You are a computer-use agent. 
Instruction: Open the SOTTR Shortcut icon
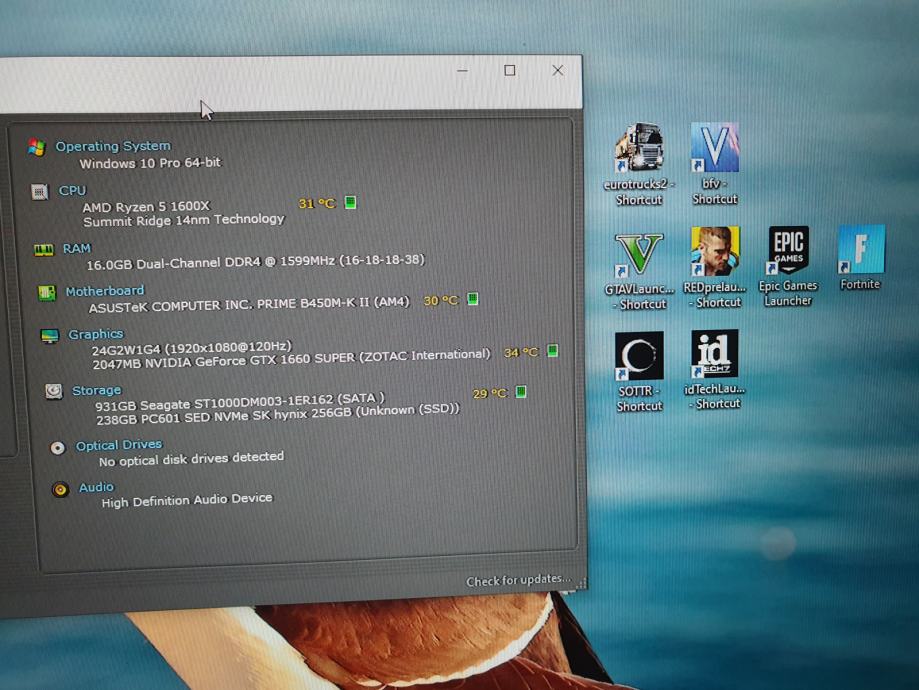point(639,372)
